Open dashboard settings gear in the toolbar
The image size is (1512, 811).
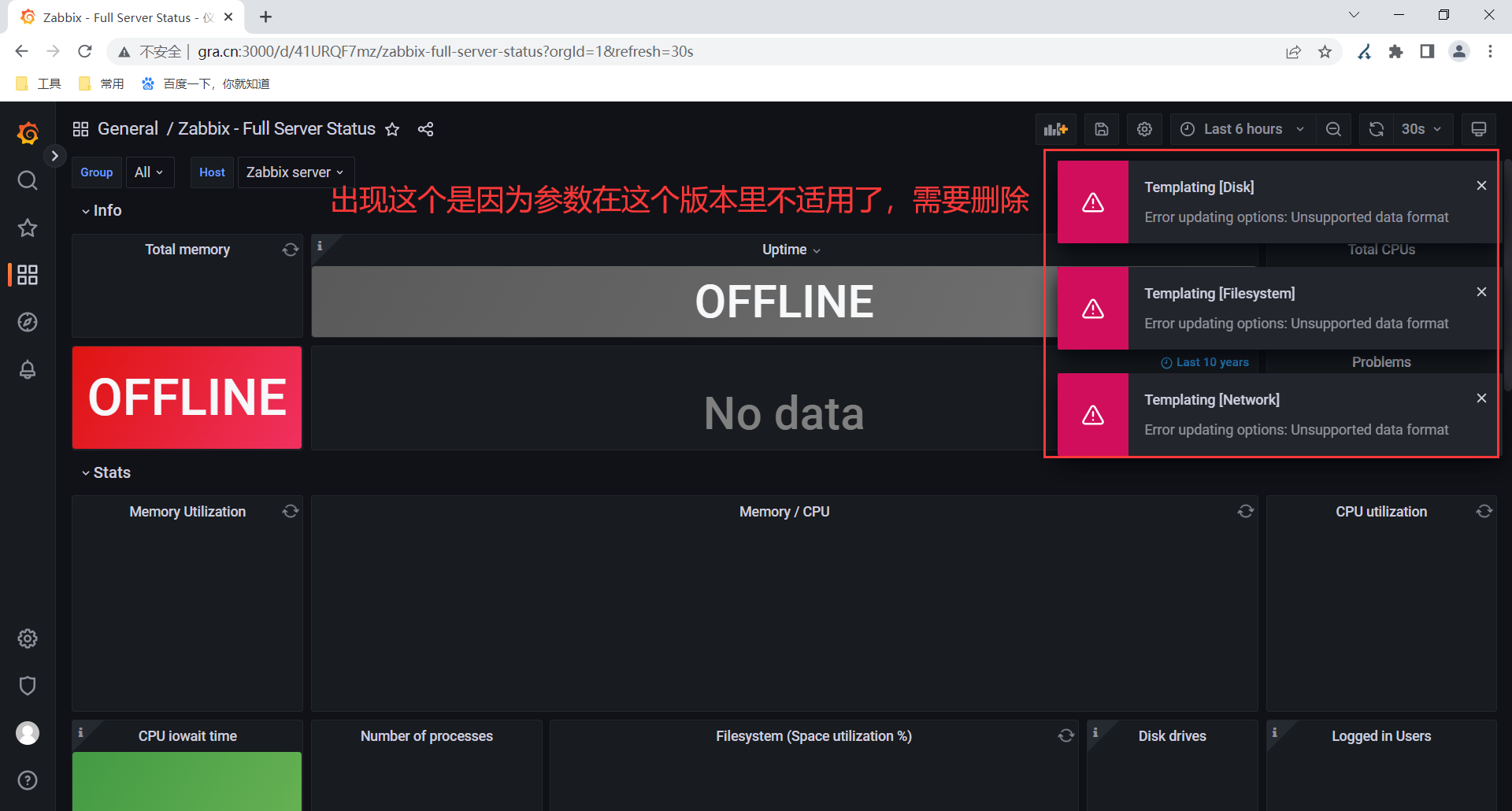pos(1144,129)
